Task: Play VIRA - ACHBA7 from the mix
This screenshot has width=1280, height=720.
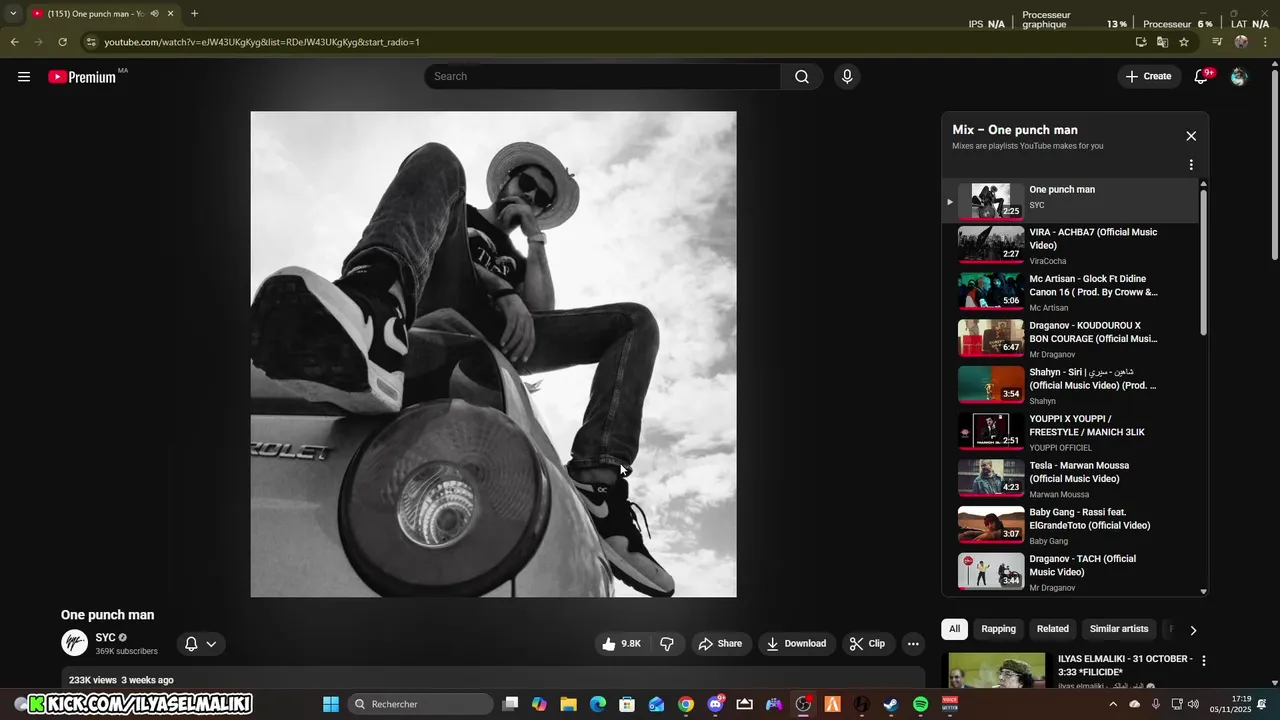Action: 1071,246
